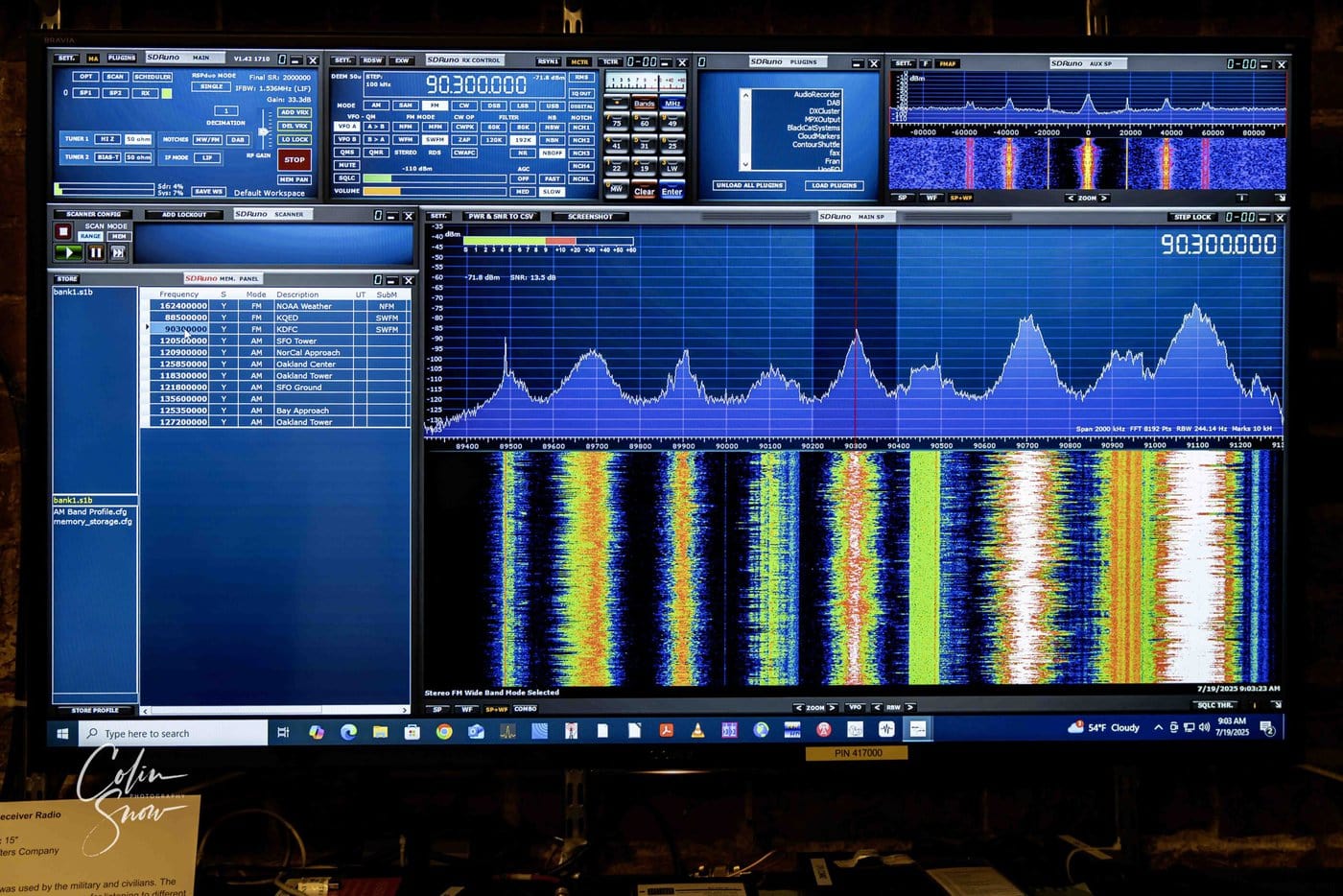Click the red STOP button
1343x896 pixels.
tap(295, 160)
